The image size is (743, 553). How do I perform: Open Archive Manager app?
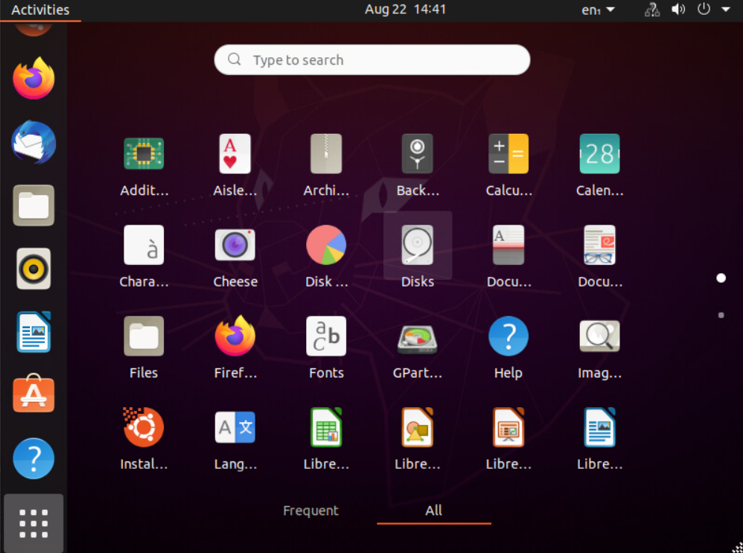pos(326,154)
